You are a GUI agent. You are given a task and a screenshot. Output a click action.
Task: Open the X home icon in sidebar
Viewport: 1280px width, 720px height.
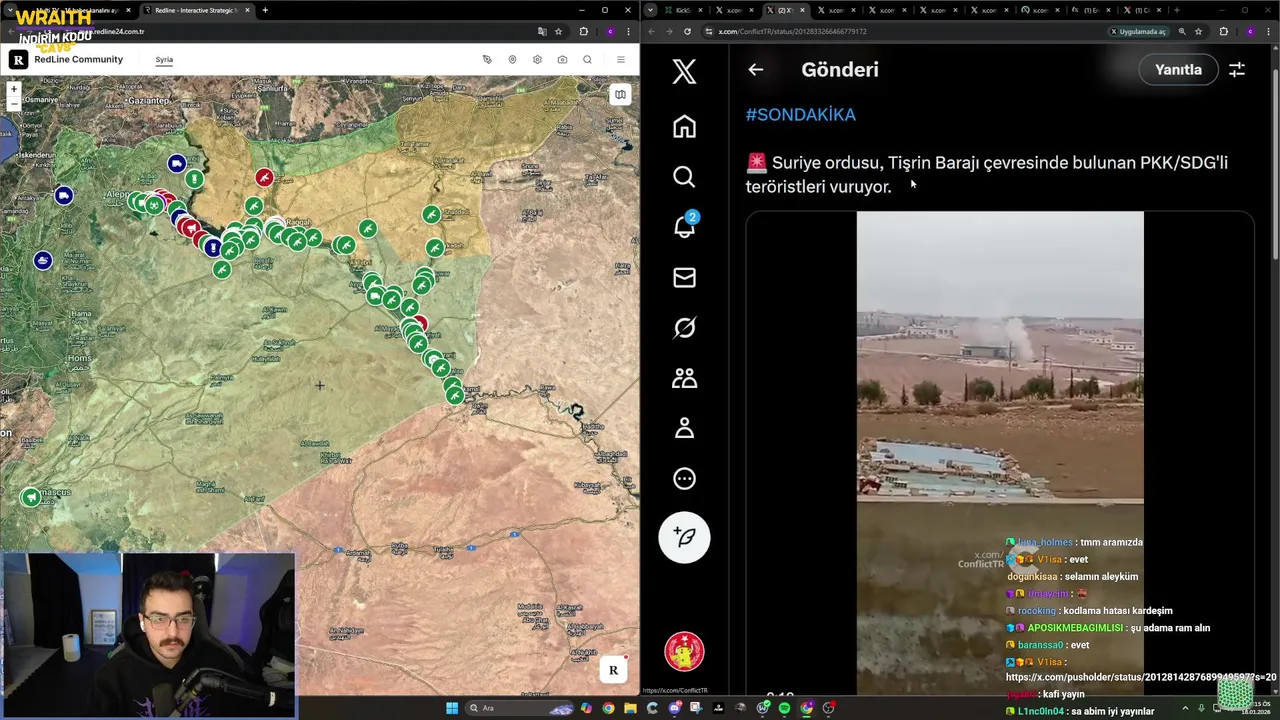tap(684, 126)
